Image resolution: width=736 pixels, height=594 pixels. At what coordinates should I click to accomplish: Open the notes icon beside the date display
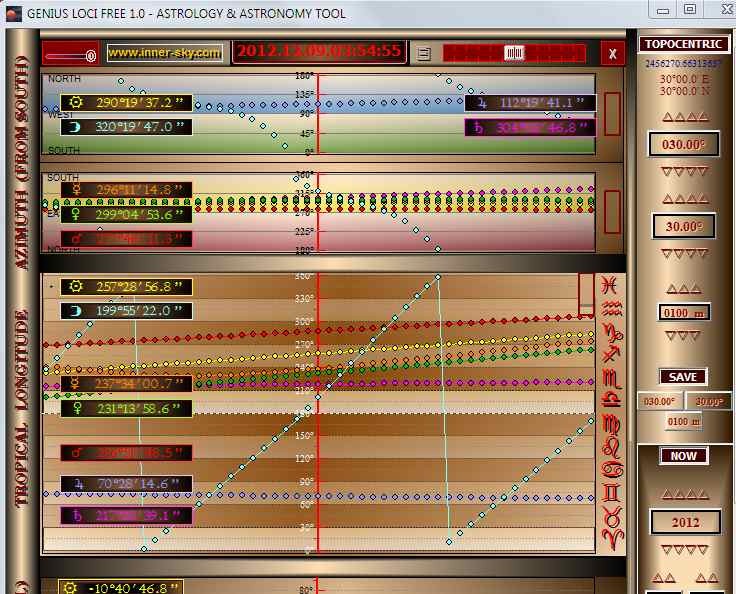[x=424, y=53]
